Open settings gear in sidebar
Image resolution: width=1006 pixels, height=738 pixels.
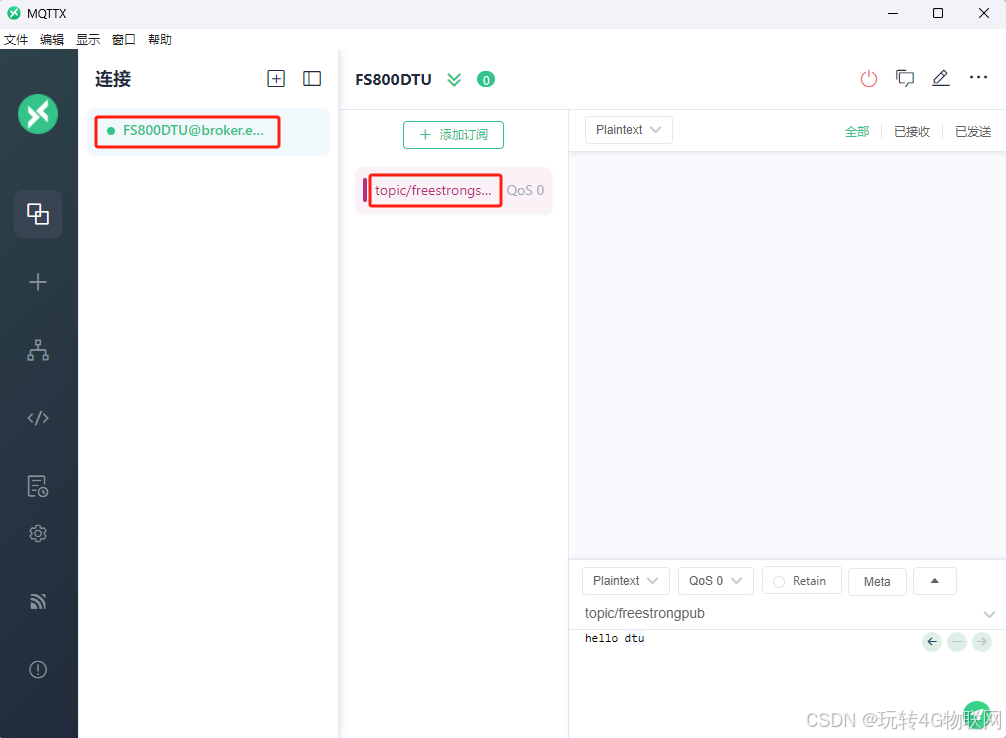click(38, 534)
